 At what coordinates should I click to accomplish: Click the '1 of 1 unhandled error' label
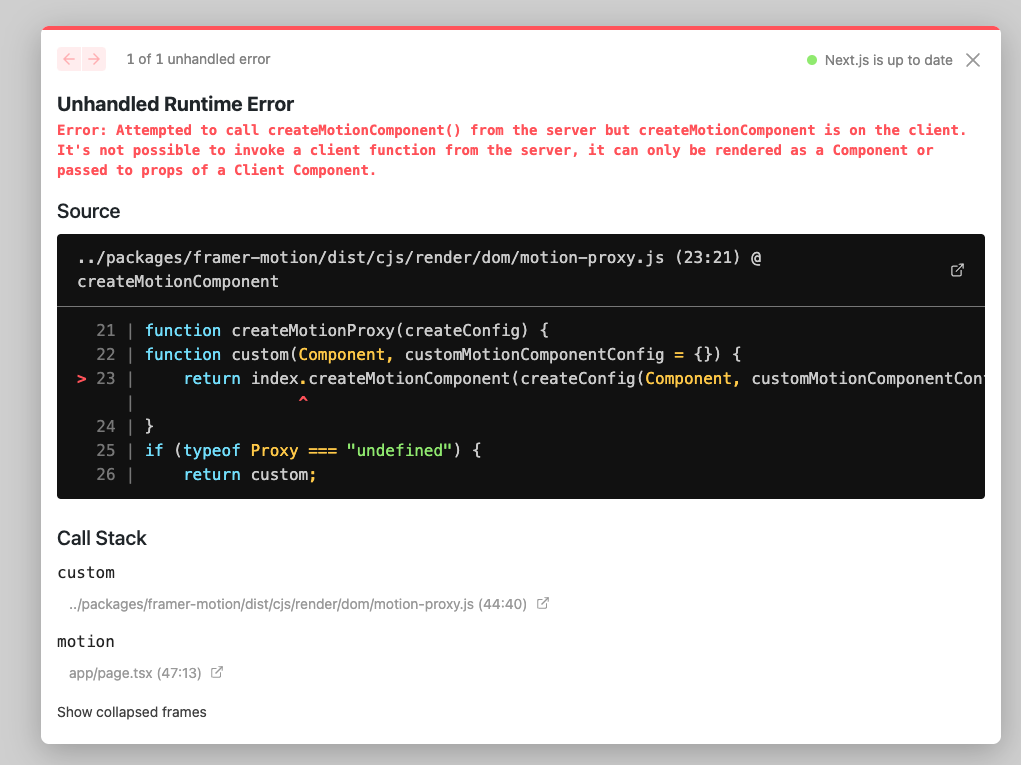198,59
